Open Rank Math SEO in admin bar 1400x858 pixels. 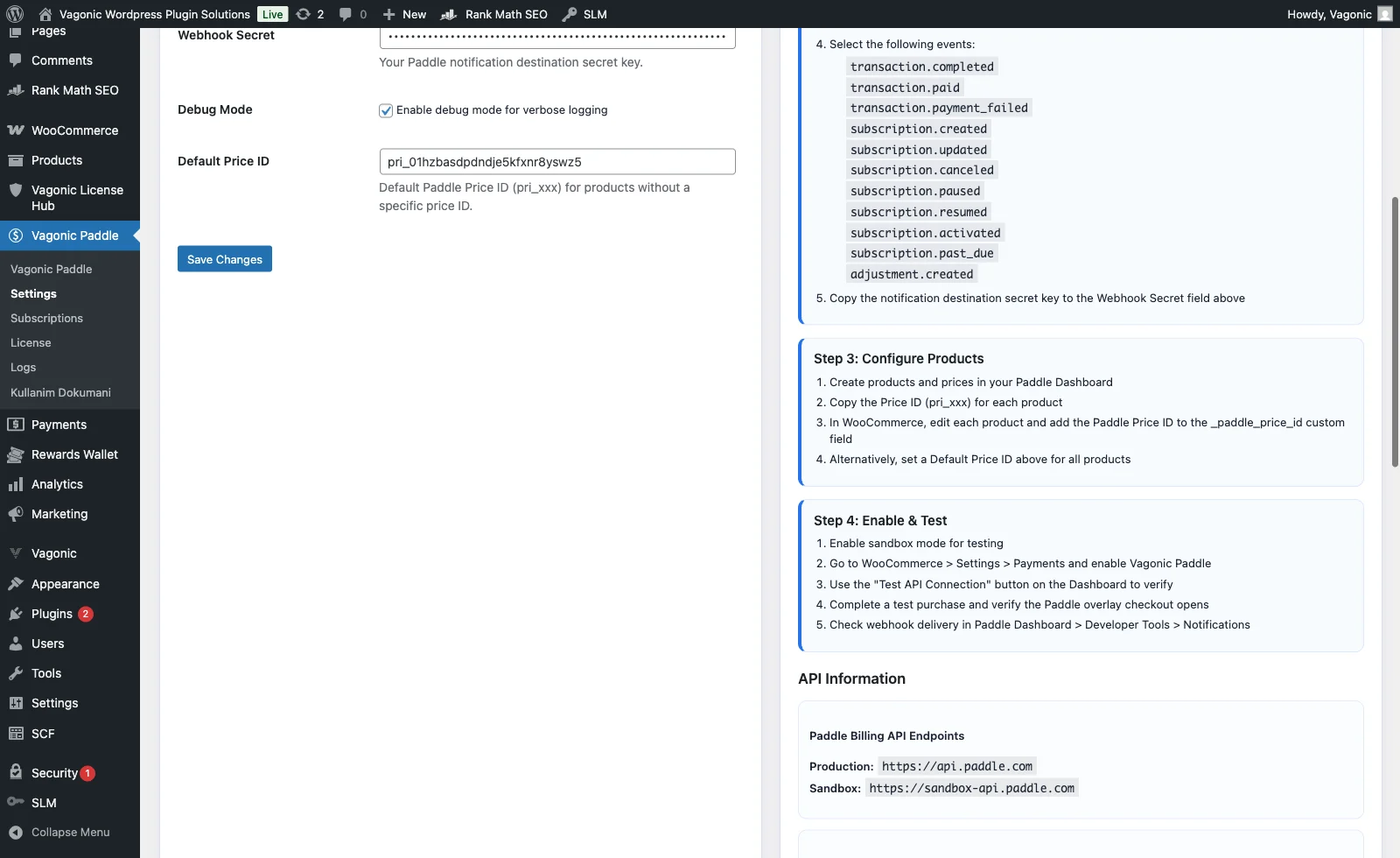click(x=494, y=14)
